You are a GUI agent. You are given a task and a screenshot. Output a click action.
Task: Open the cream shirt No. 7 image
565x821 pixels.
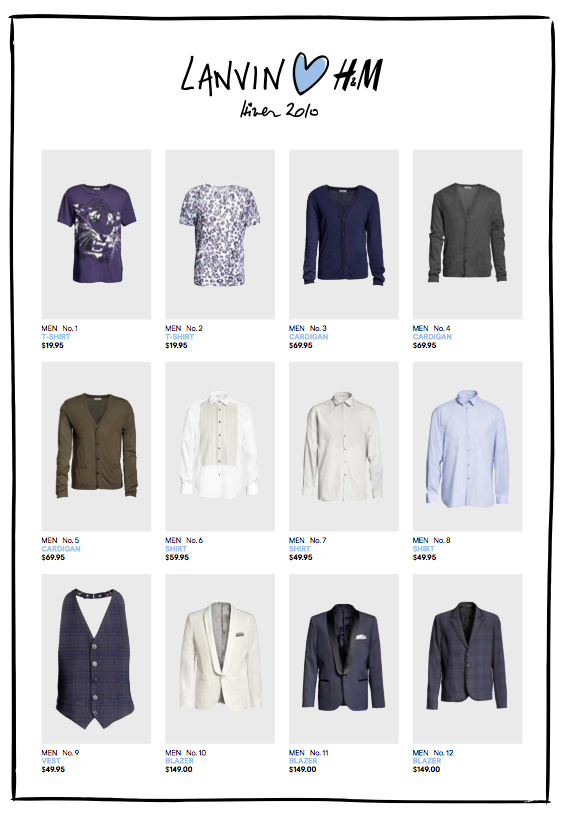click(344, 447)
